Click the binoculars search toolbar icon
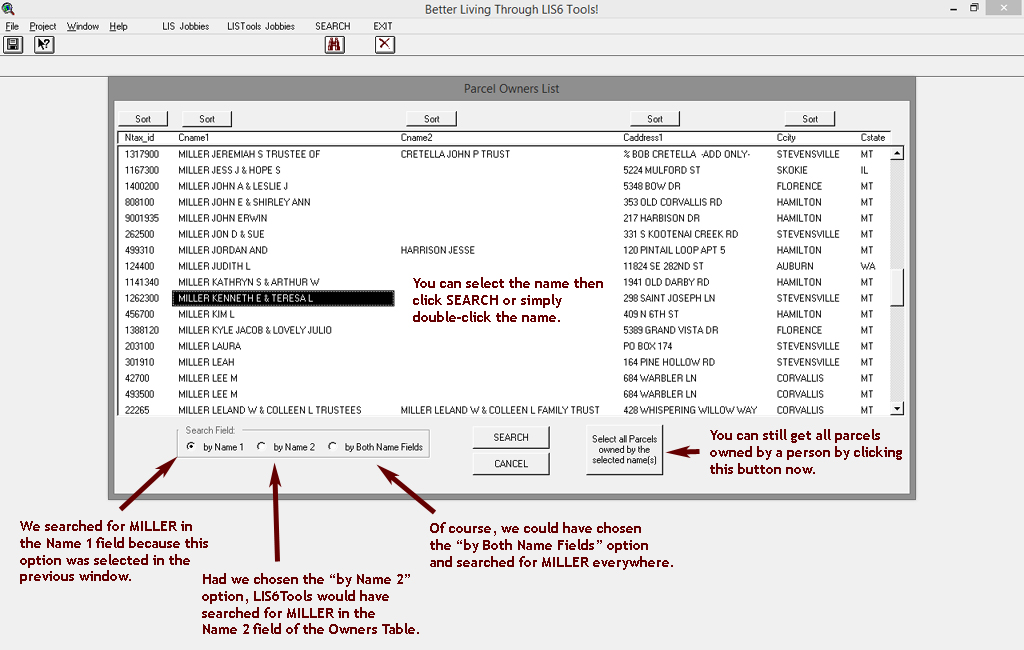The width and height of the screenshot is (1024, 650). click(x=334, y=44)
